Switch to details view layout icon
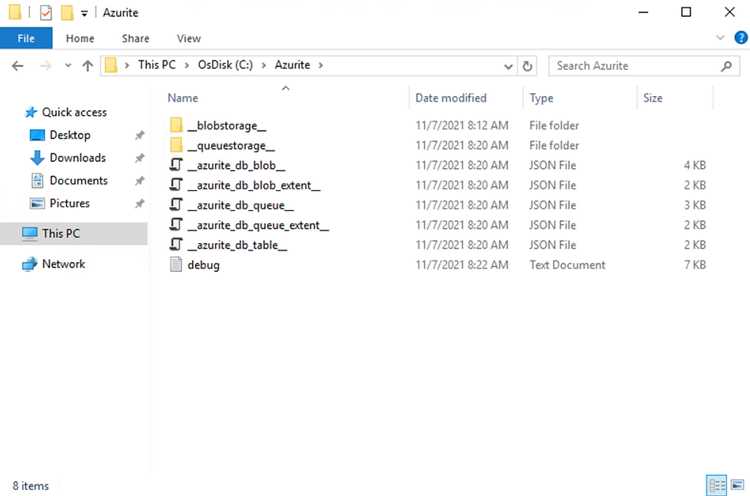Screen dimensions: 750x496 tap(716, 485)
